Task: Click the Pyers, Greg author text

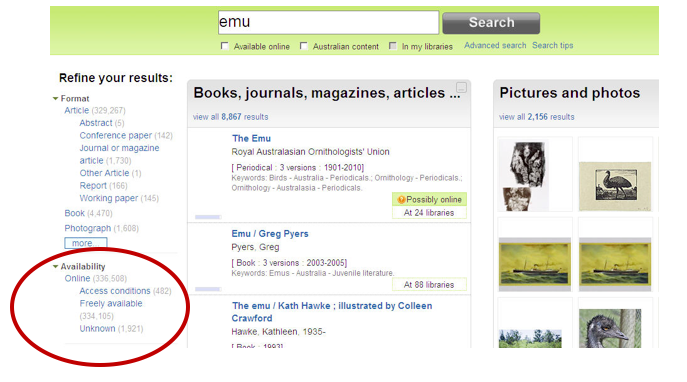Action: pyautogui.click(x=255, y=247)
